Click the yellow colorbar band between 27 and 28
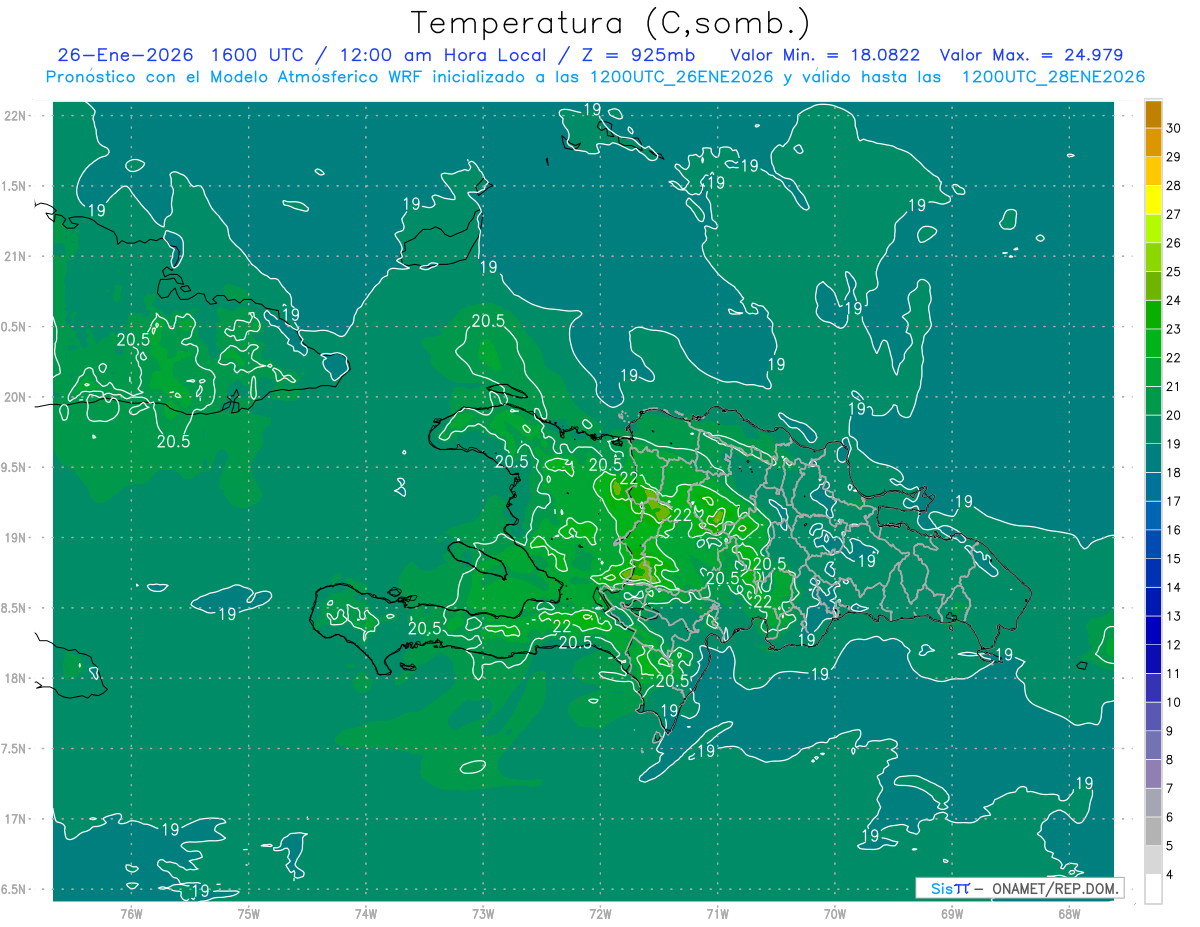 pyautogui.click(x=1153, y=200)
